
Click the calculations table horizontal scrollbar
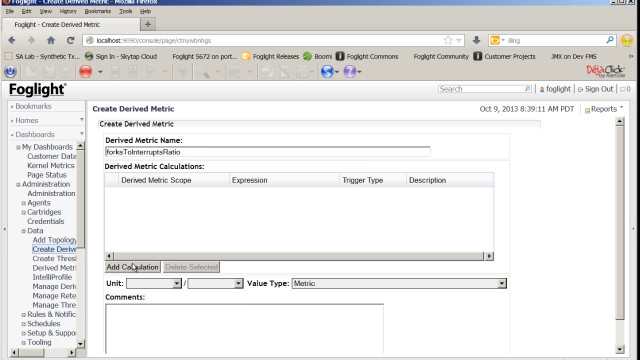coord(298,256)
